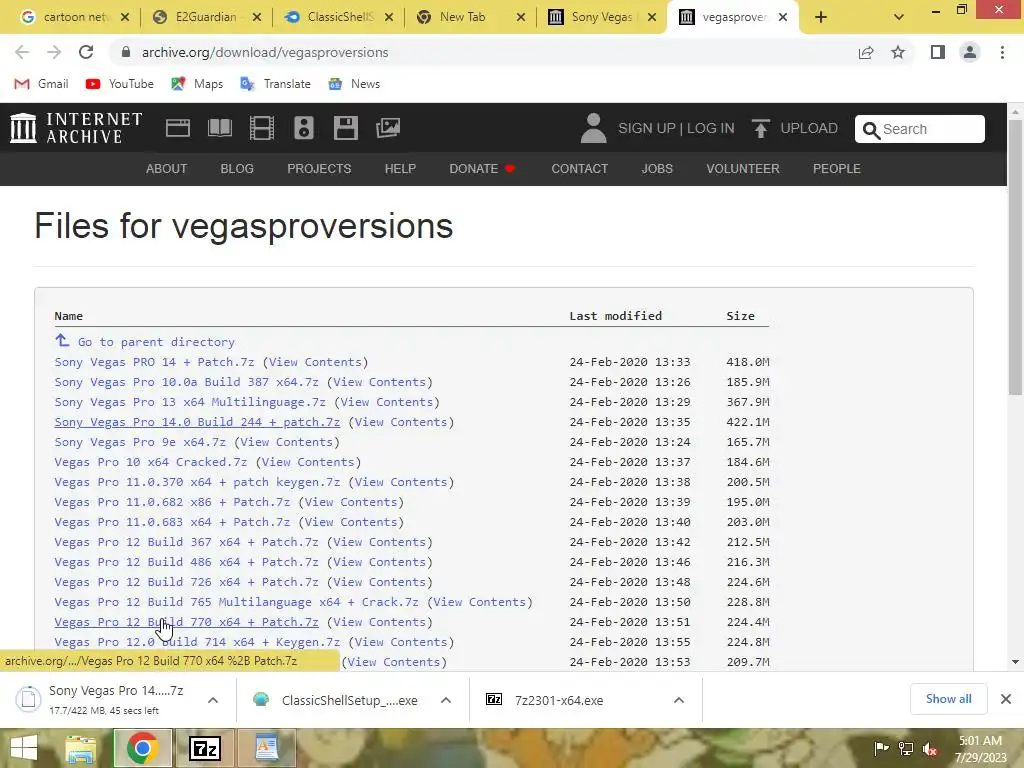Click the search magnifier icon
The width and height of the screenshot is (1024, 768).
tap(871, 130)
